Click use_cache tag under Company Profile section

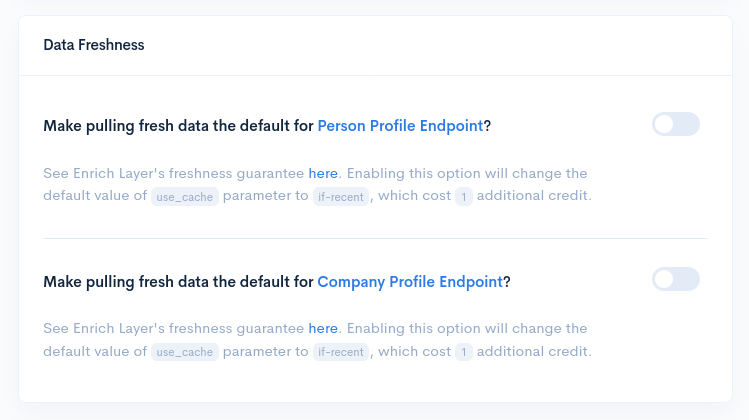(x=185, y=352)
